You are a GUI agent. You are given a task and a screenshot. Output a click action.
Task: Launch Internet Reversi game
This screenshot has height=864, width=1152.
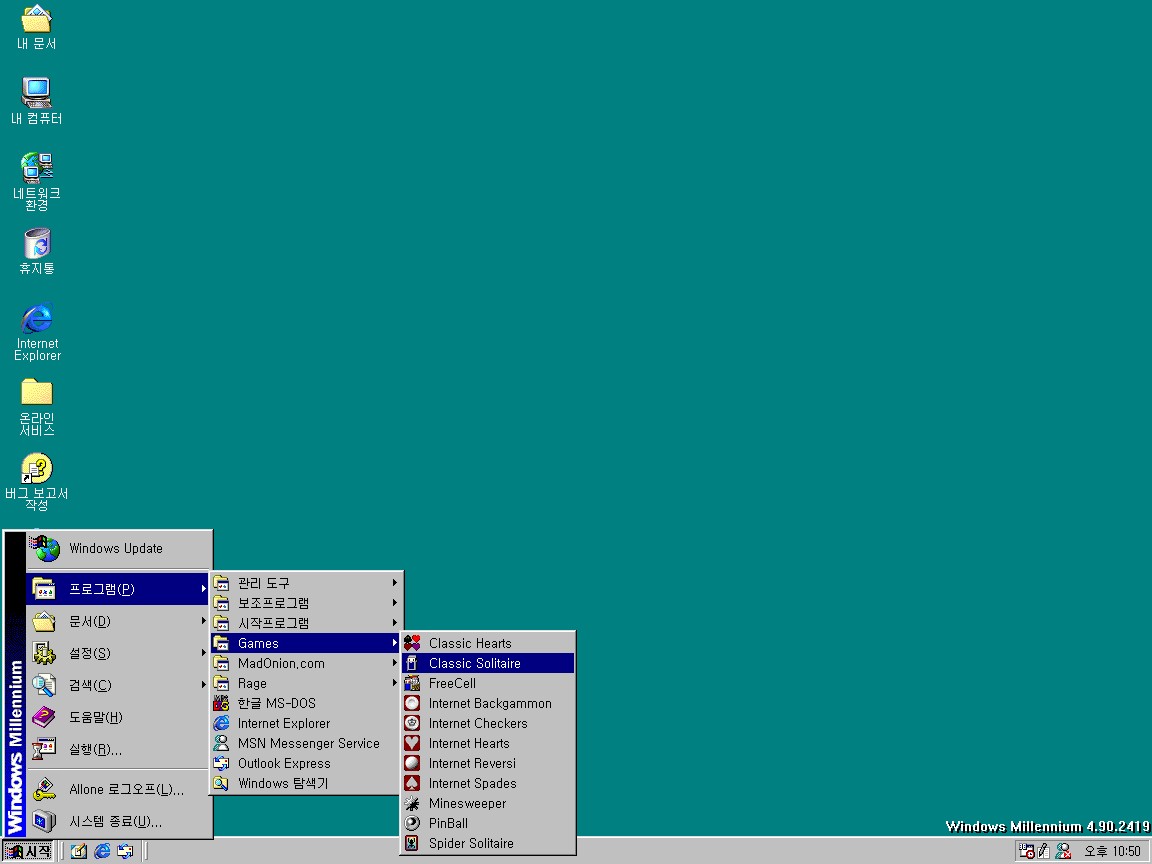[488, 763]
